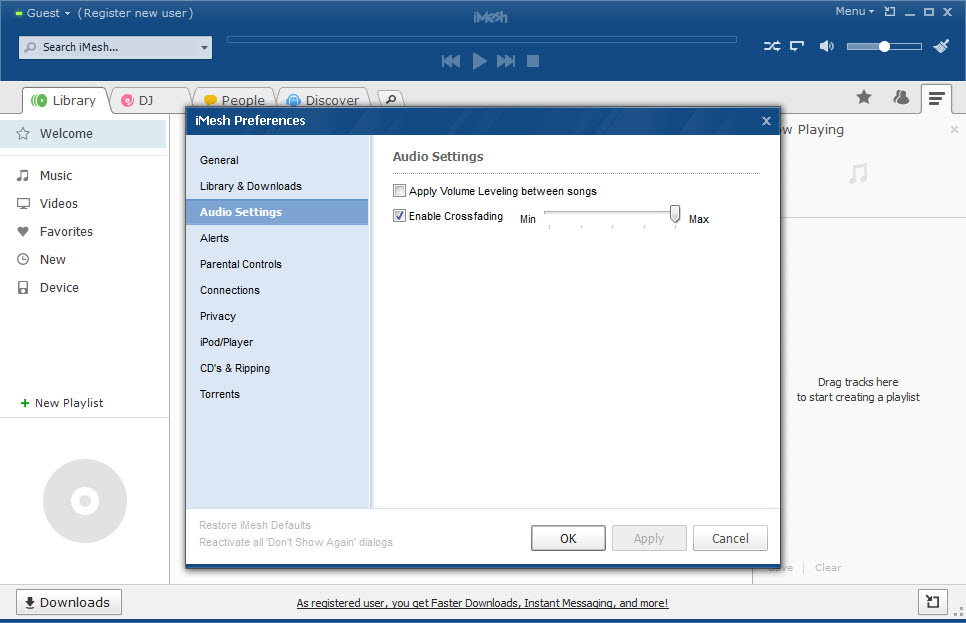This screenshot has height=623, width=966.
Task: Toggle the Now Playing list icon
Action: point(936,99)
